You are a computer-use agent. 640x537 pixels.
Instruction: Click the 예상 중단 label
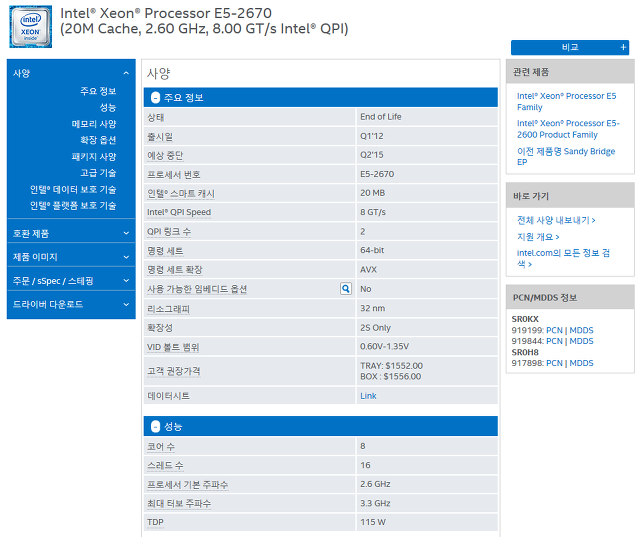click(165, 155)
